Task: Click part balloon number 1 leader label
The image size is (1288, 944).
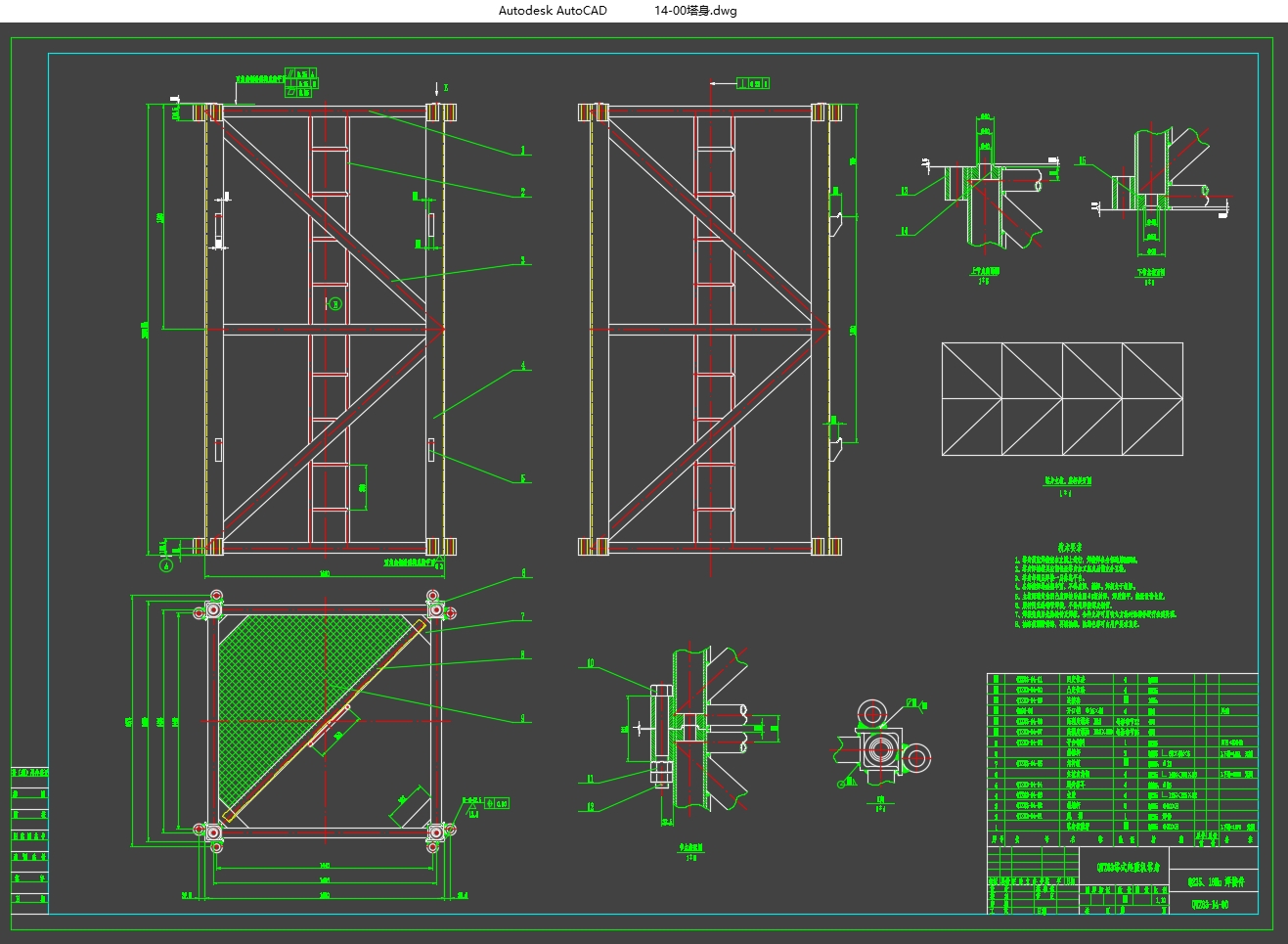Action: click(523, 151)
